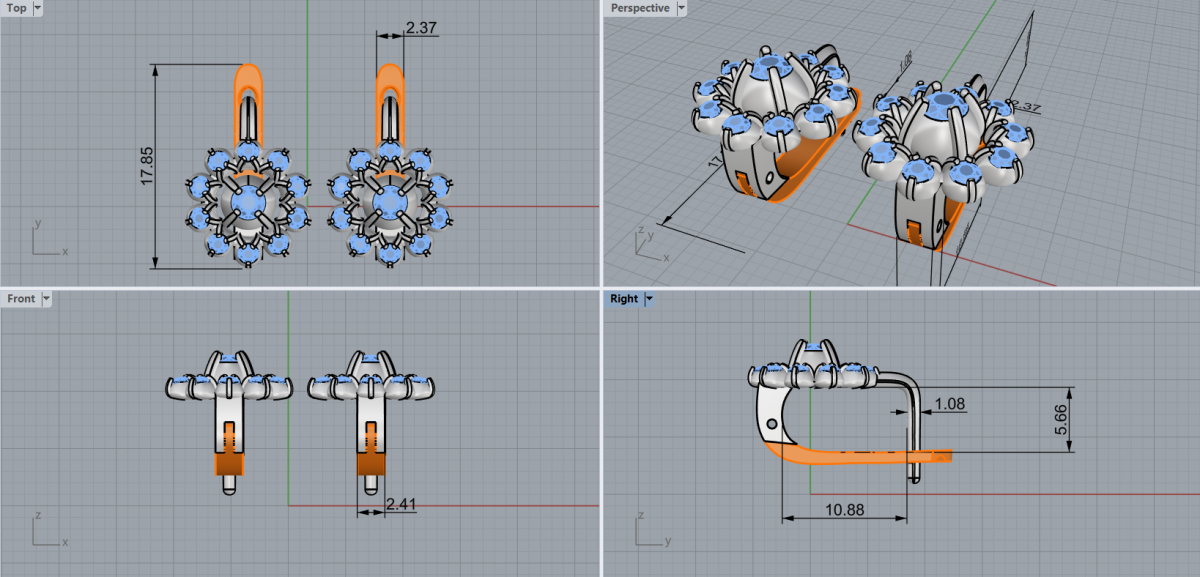
Task: Select the 10.88 dimension in Right view
Action: point(844,509)
